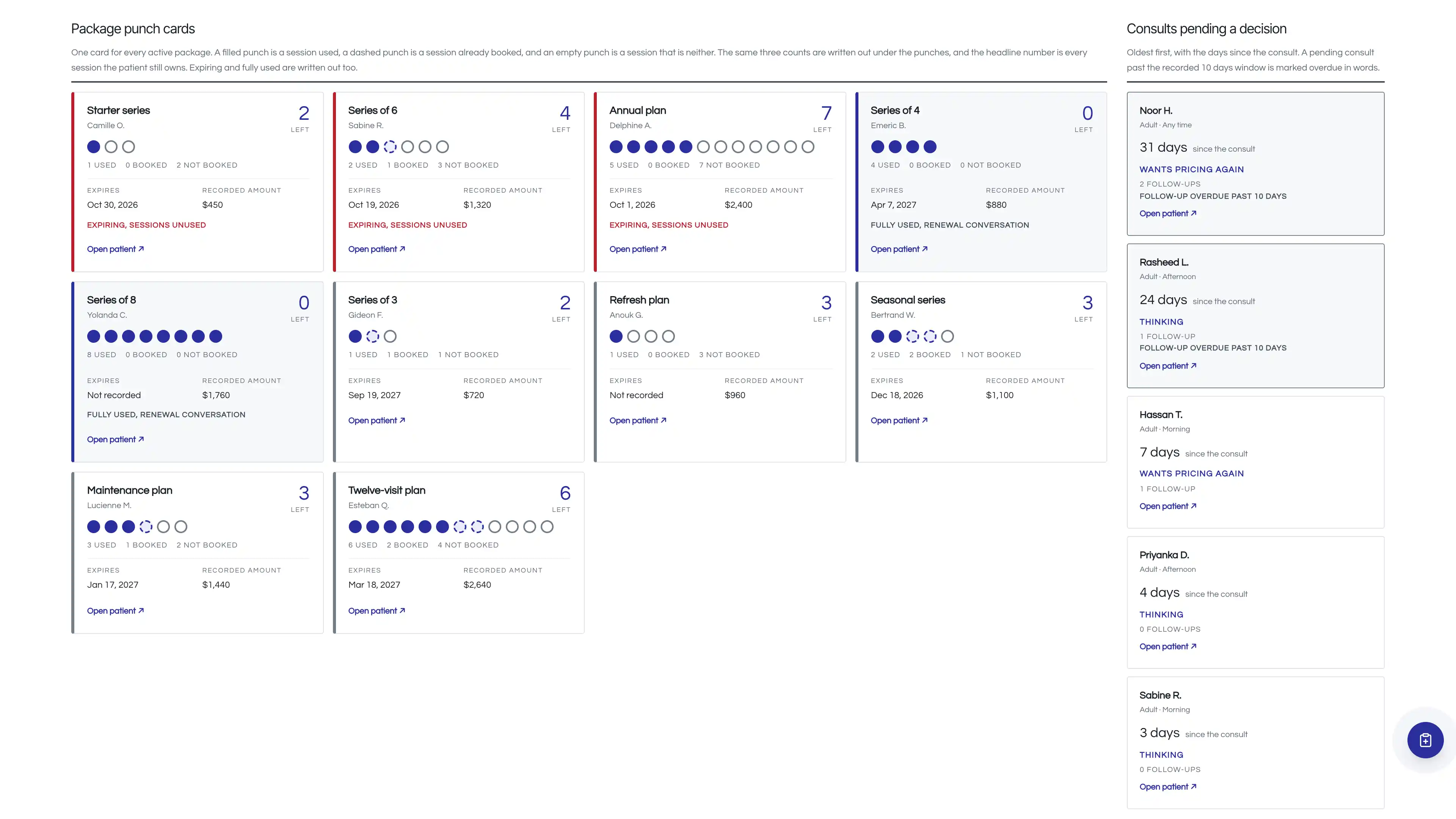Open patient link for Lucienne M.

pos(115,611)
